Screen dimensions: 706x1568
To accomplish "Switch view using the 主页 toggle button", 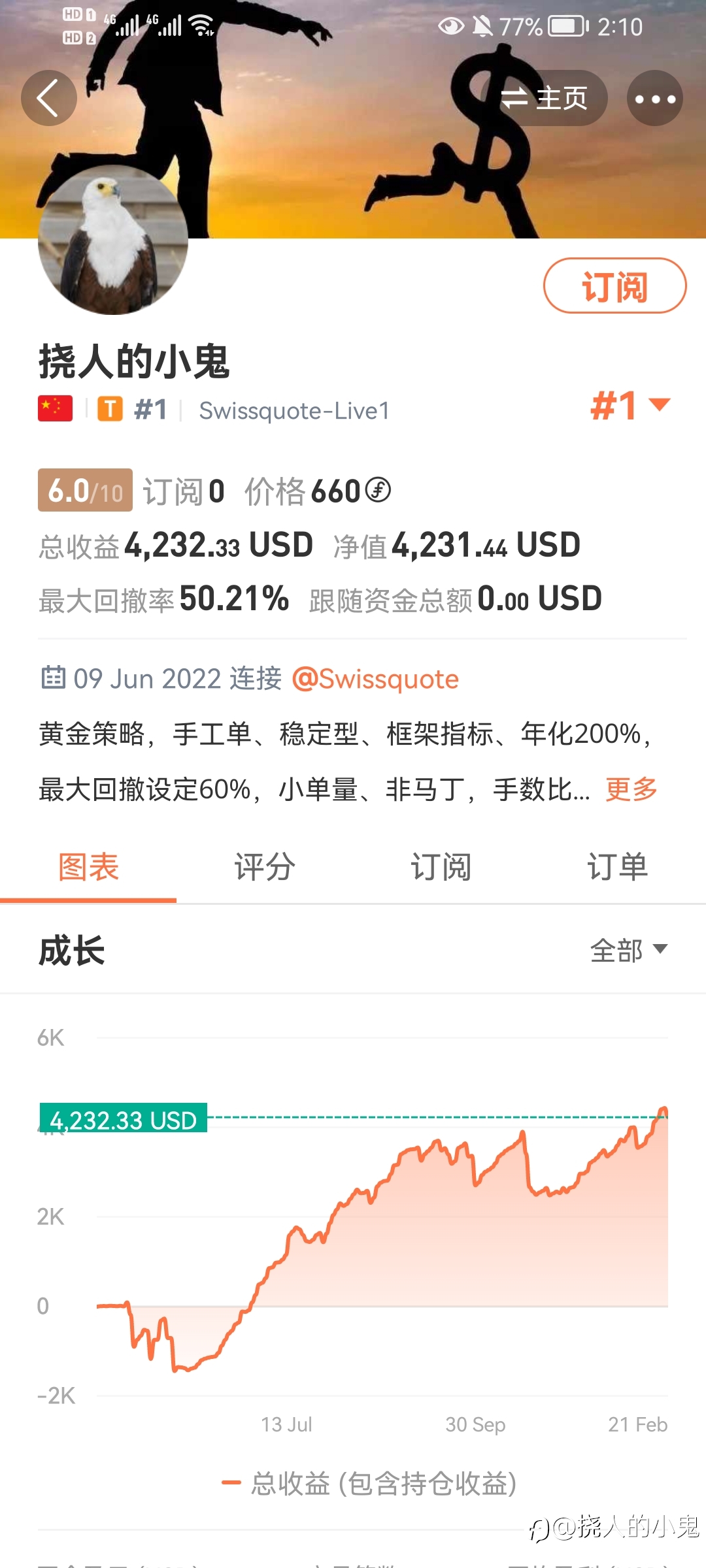I will point(545,99).
